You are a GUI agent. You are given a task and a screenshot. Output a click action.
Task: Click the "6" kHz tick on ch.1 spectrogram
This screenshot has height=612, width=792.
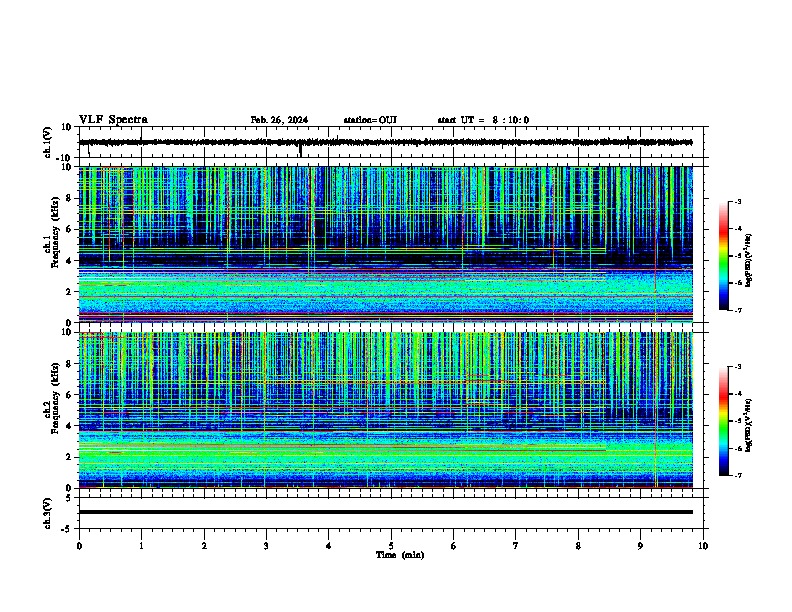tap(69, 229)
